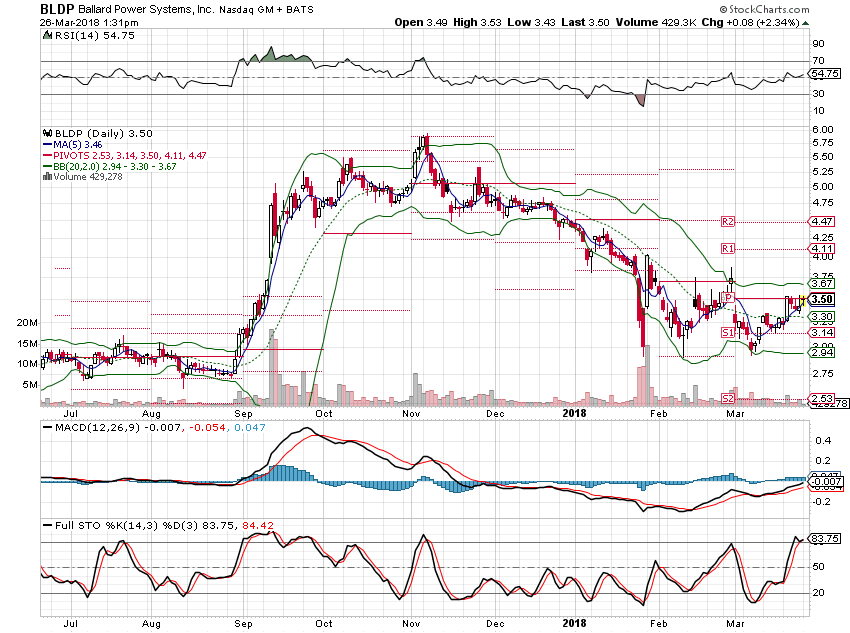This screenshot has width=850, height=633.
Task: Click the 4.47 price tag beside R2
Action: click(823, 221)
